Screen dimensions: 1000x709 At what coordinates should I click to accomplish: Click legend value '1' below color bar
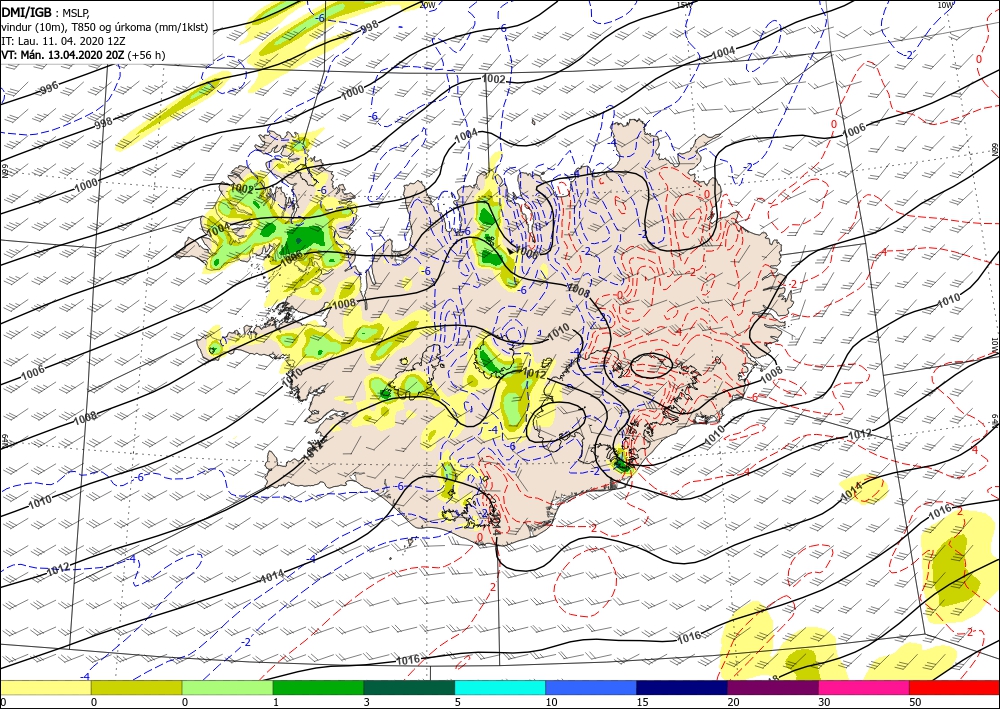tap(276, 702)
